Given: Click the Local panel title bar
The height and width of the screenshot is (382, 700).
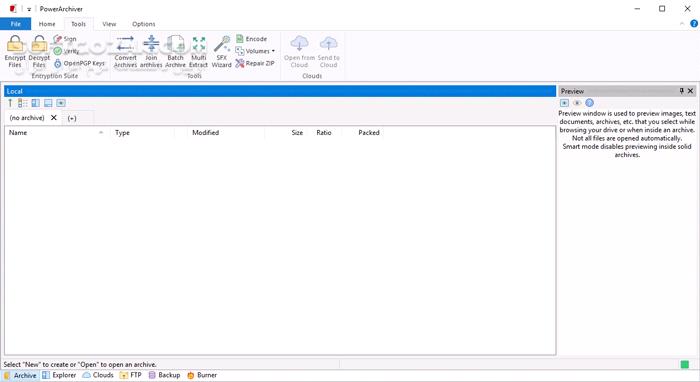Looking at the screenshot, I should click(280, 91).
